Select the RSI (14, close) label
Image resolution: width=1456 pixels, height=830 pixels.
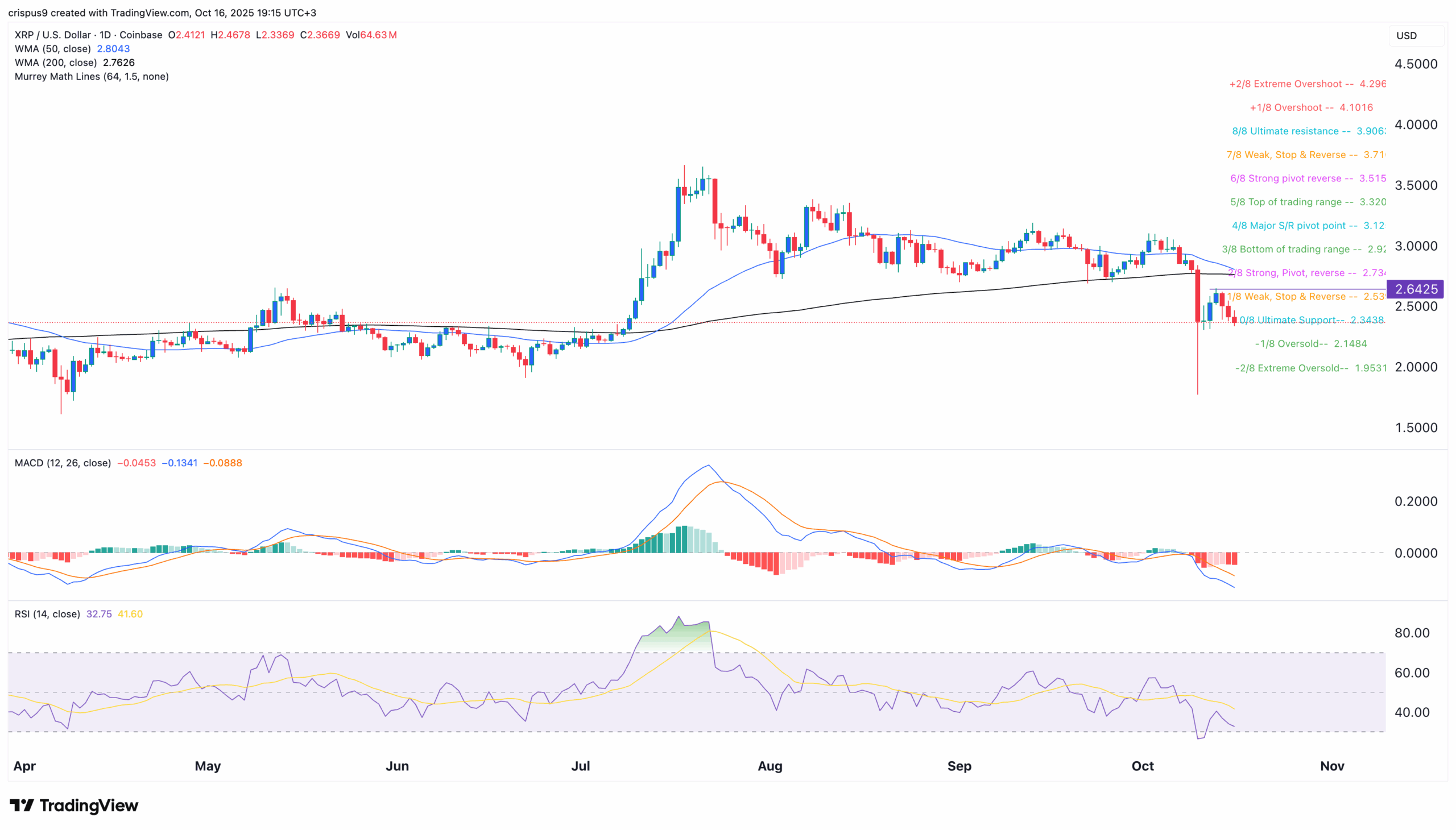[x=47, y=614]
